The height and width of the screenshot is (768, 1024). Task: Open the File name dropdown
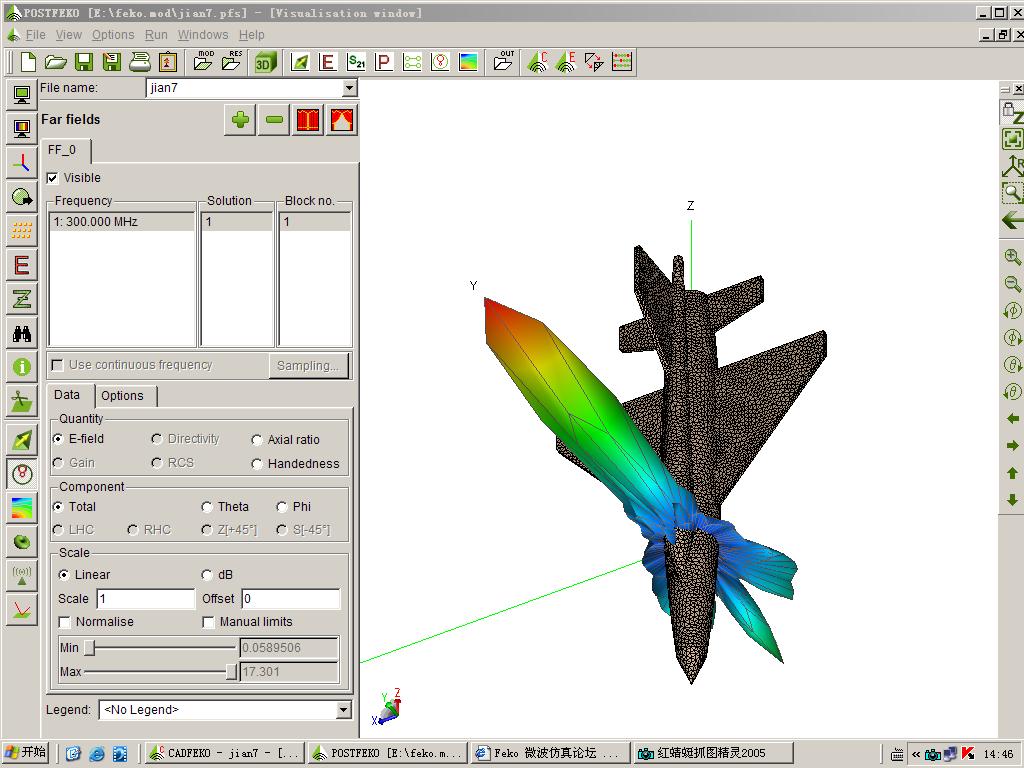click(349, 88)
